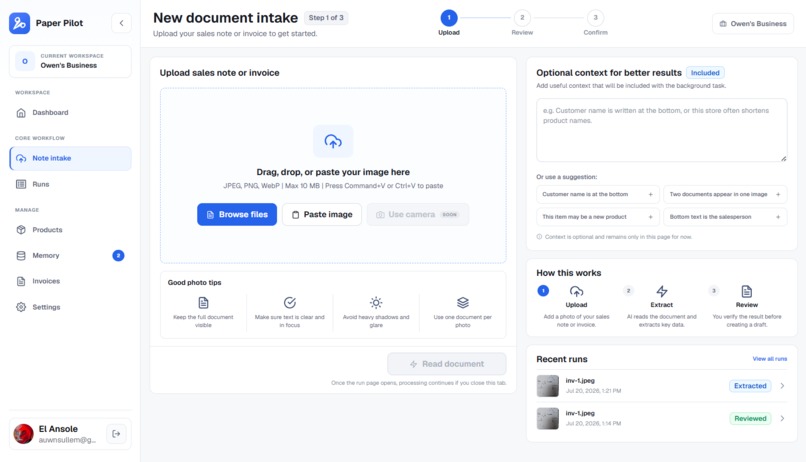Click the Note intake cloud upload icon
The height and width of the screenshot is (462, 806).
tap(21, 158)
